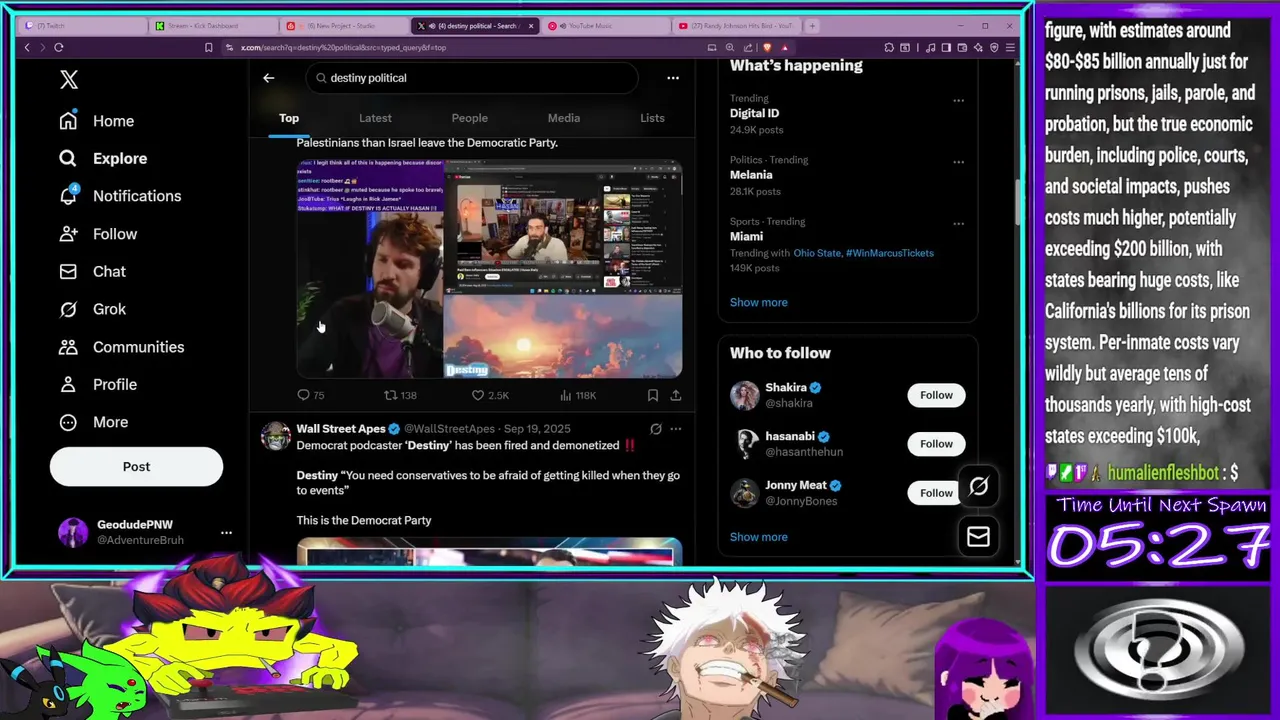Open the floating Grok button
The height and width of the screenshot is (720, 1280).
click(978, 487)
